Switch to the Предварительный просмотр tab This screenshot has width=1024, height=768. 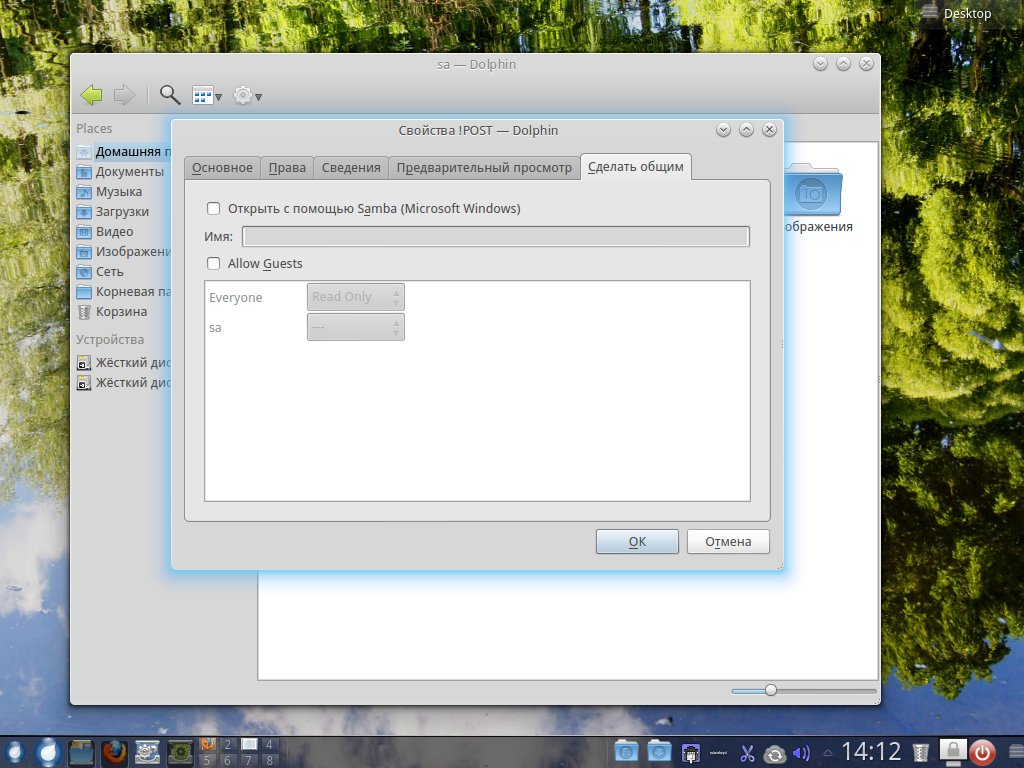coord(484,167)
